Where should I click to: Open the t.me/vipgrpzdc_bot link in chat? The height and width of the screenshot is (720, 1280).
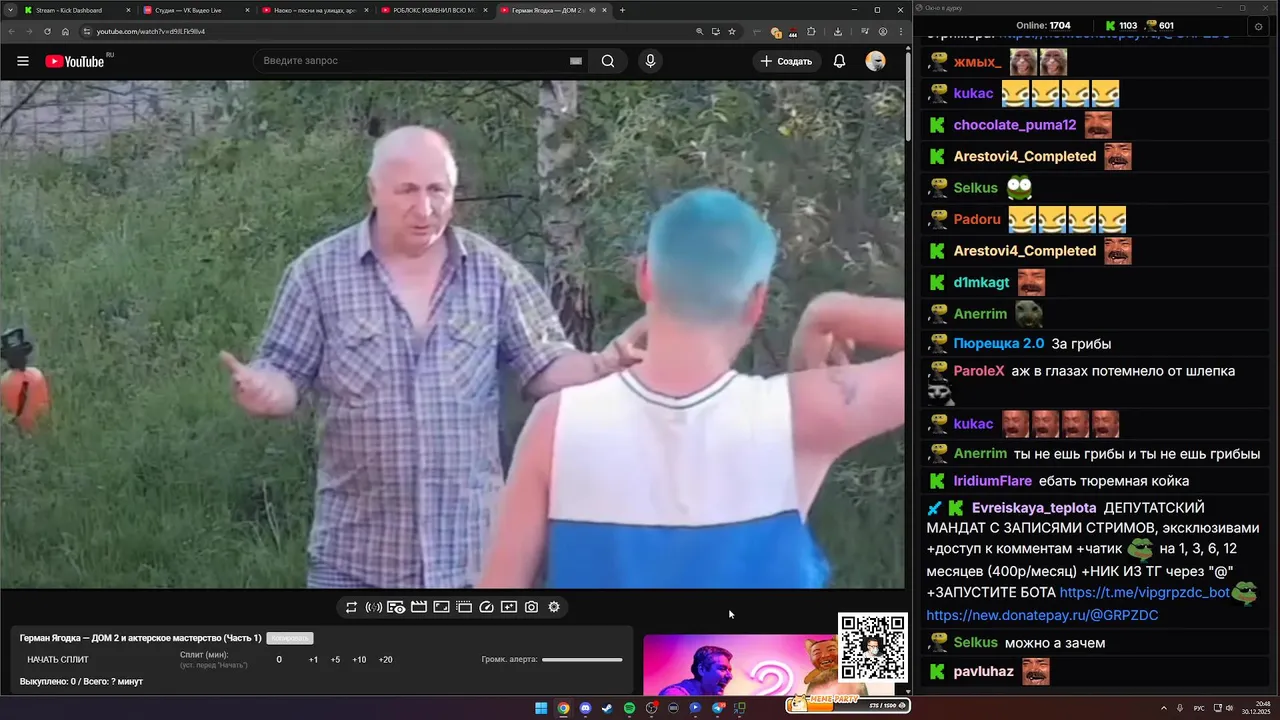pyautogui.click(x=1144, y=592)
